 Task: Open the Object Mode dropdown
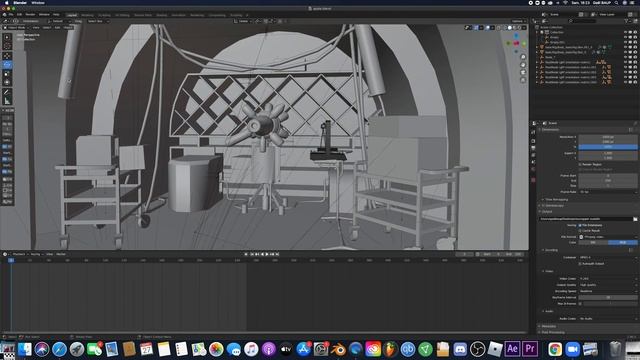click(15, 27)
